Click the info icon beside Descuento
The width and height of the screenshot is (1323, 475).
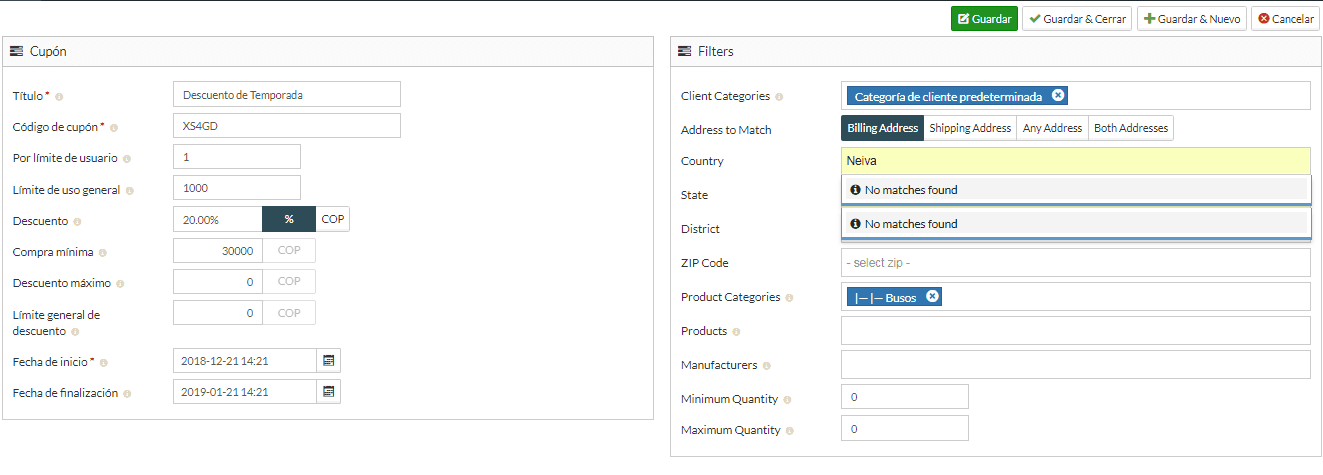click(x=78, y=222)
